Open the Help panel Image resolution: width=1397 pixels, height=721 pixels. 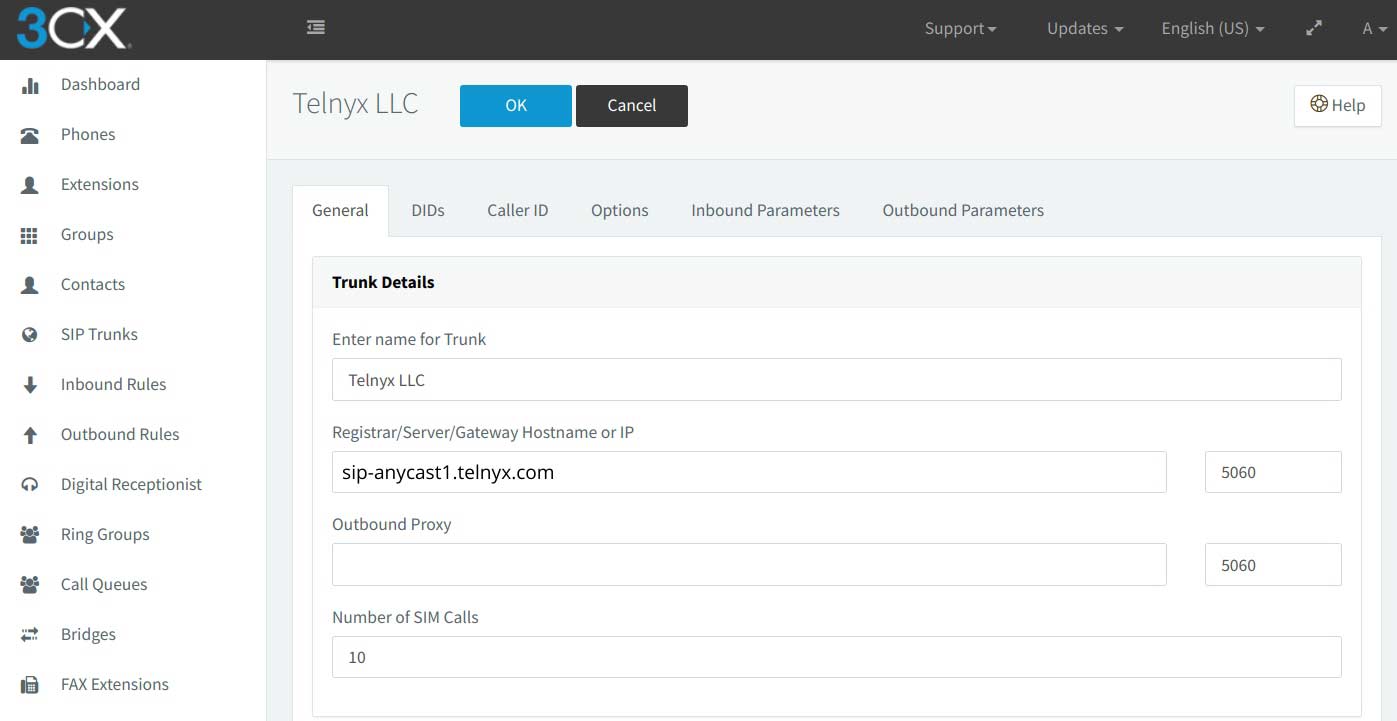tap(1337, 104)
